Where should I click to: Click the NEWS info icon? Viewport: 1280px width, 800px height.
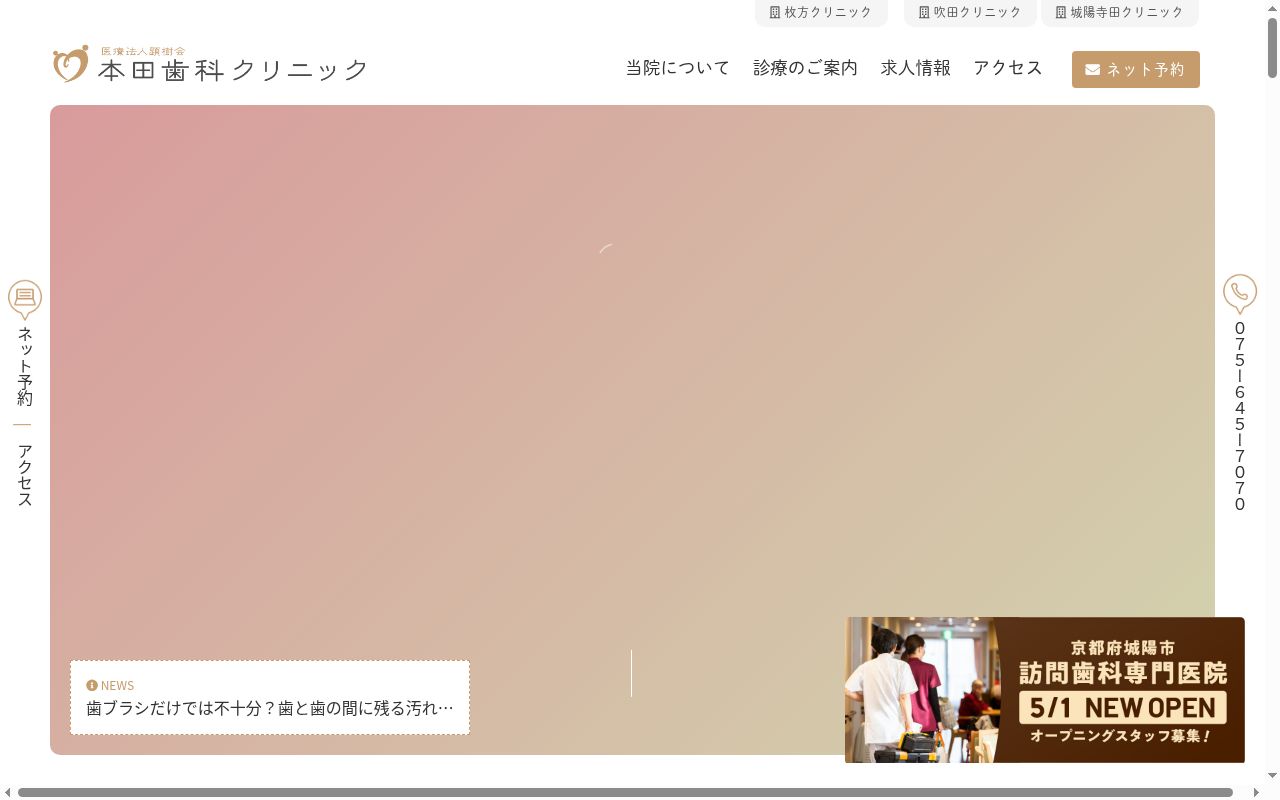pos(92,685)
